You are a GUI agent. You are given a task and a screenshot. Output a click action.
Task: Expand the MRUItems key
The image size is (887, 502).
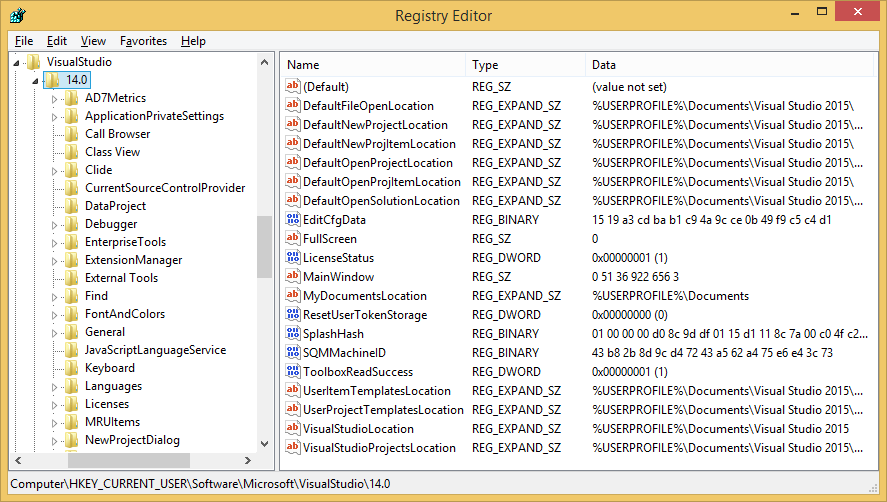tap(54, 423)
